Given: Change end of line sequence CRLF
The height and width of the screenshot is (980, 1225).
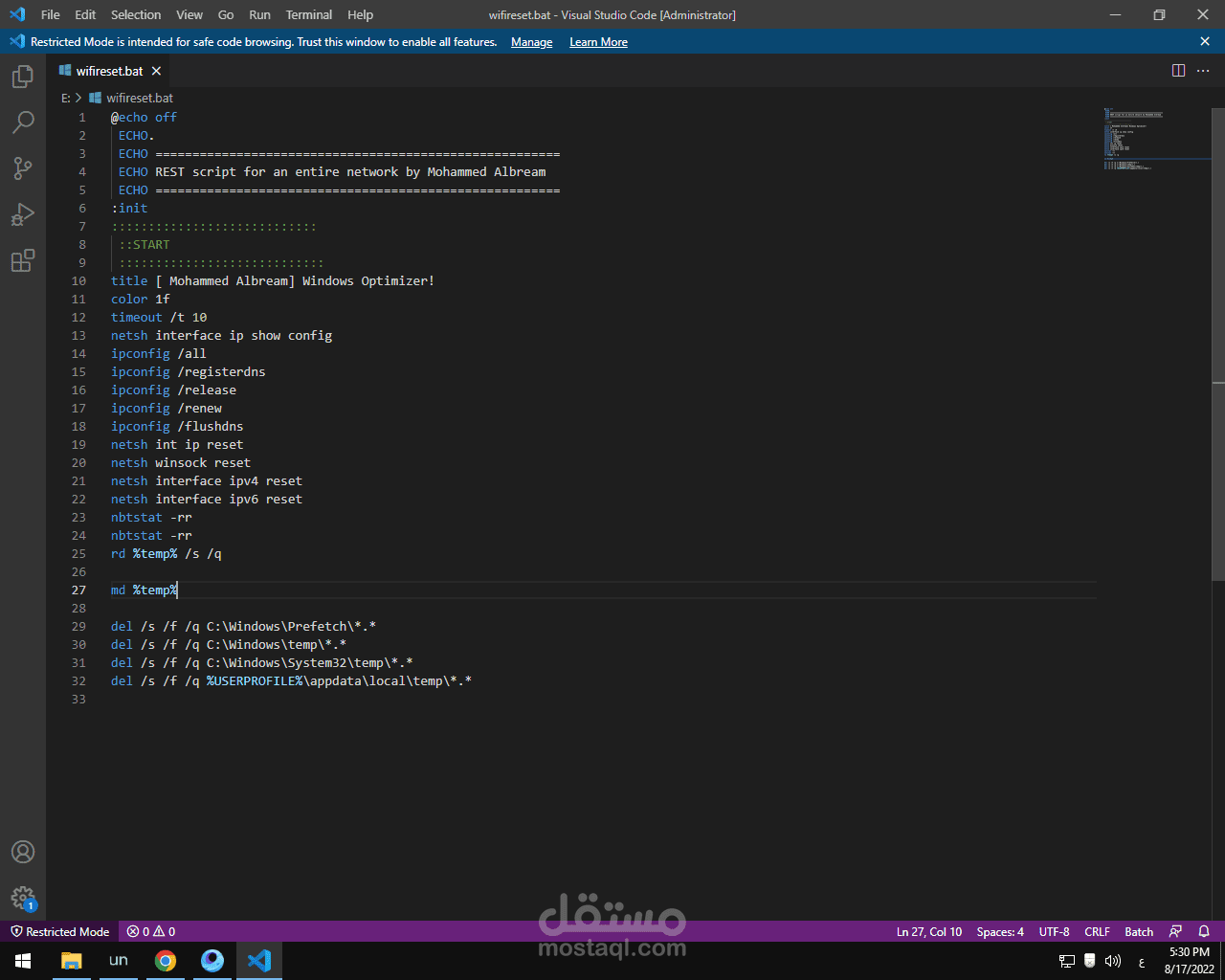Looking at the screenshot, I should (1098, 931).
